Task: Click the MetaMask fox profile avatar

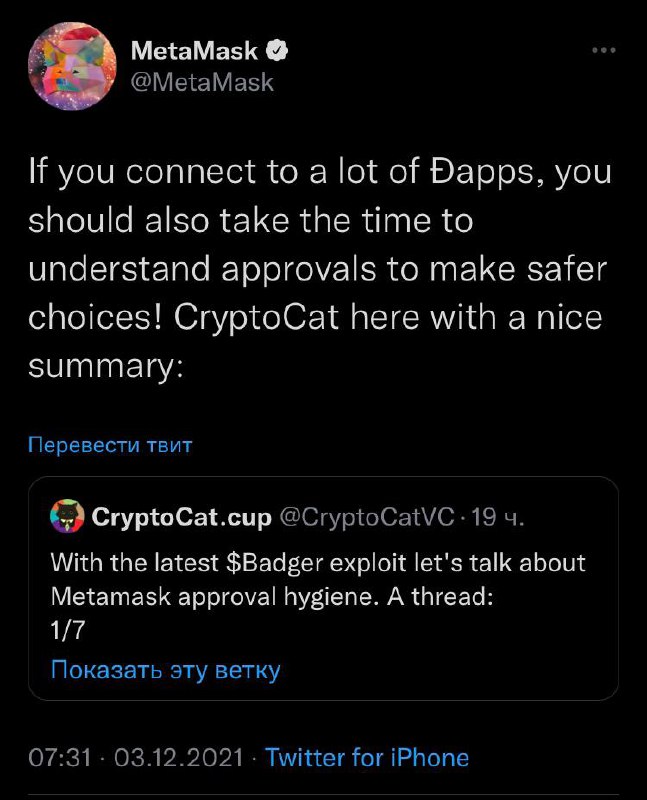Action: [x=69, y=65]
